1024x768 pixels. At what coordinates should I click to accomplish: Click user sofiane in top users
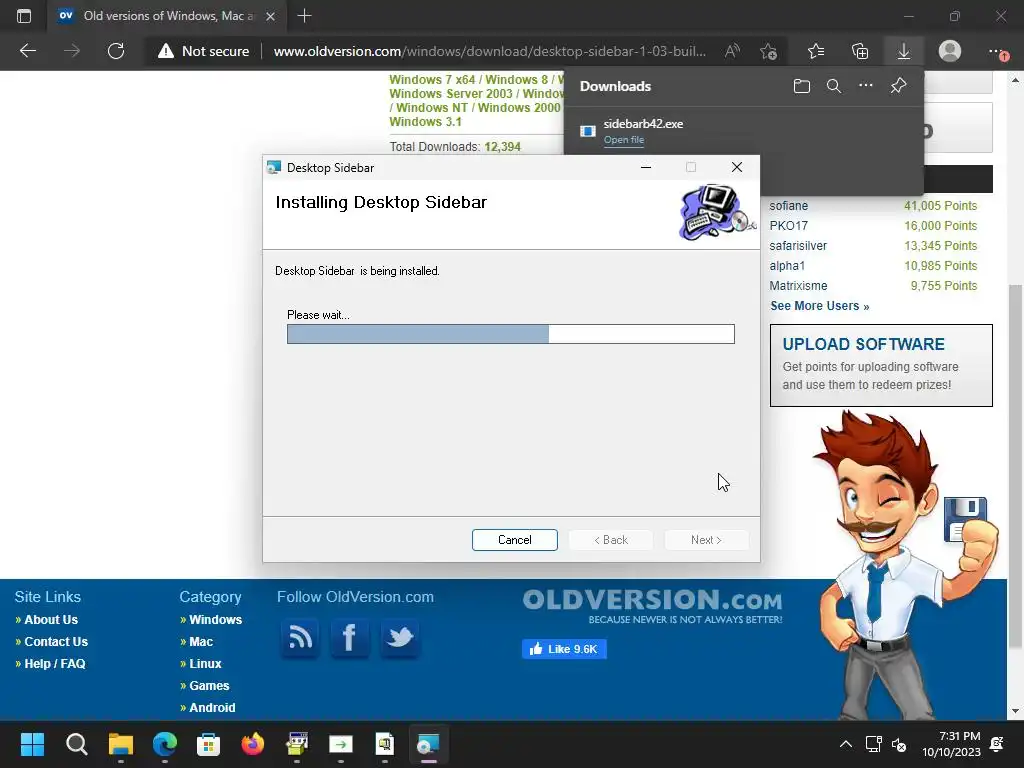pos(788,206)
